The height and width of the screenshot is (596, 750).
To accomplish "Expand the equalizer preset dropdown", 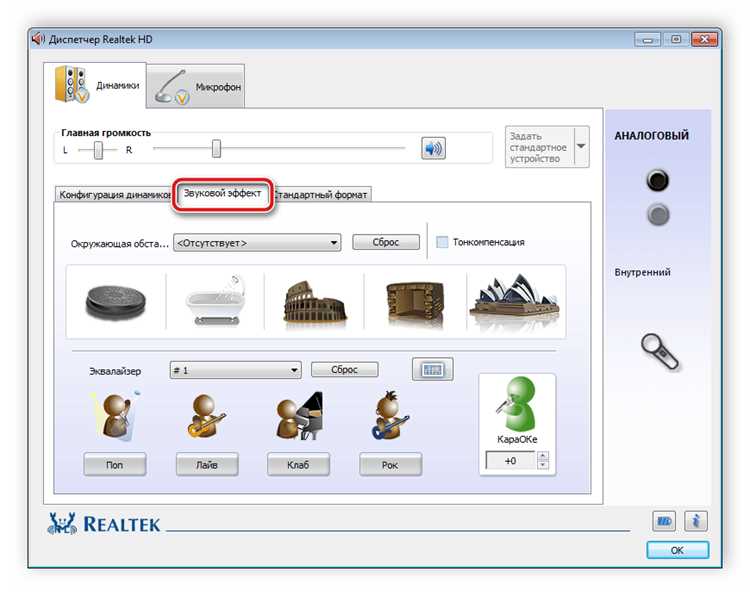I will (235, 370).
